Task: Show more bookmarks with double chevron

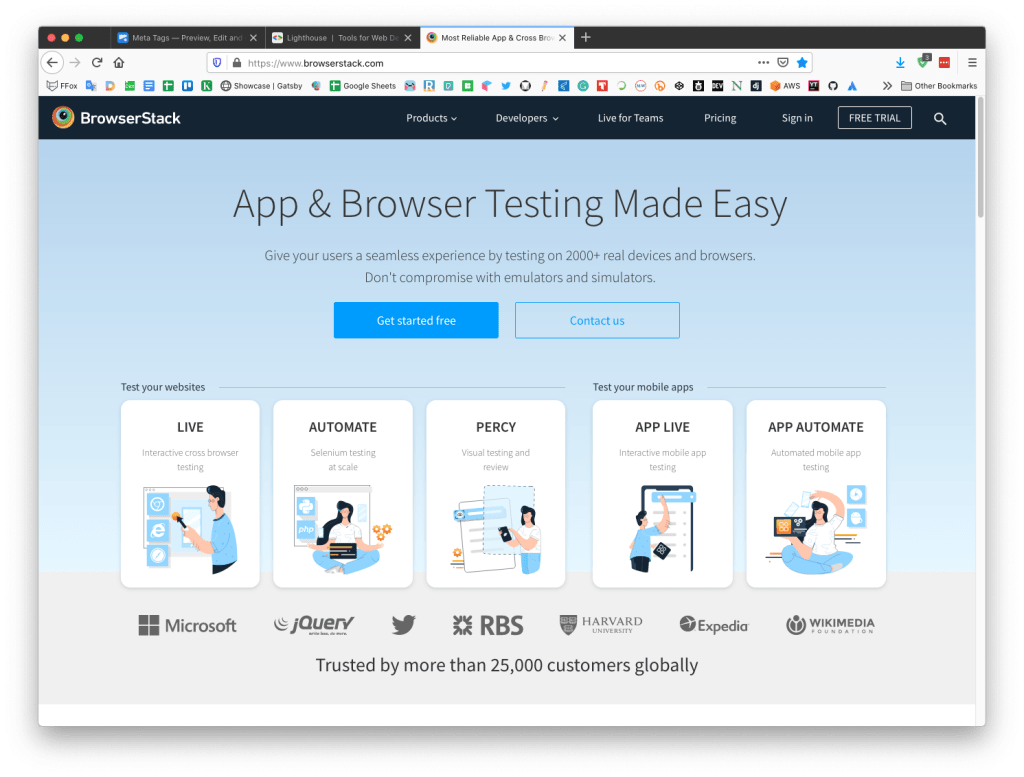Action: (x=887, y=86)
